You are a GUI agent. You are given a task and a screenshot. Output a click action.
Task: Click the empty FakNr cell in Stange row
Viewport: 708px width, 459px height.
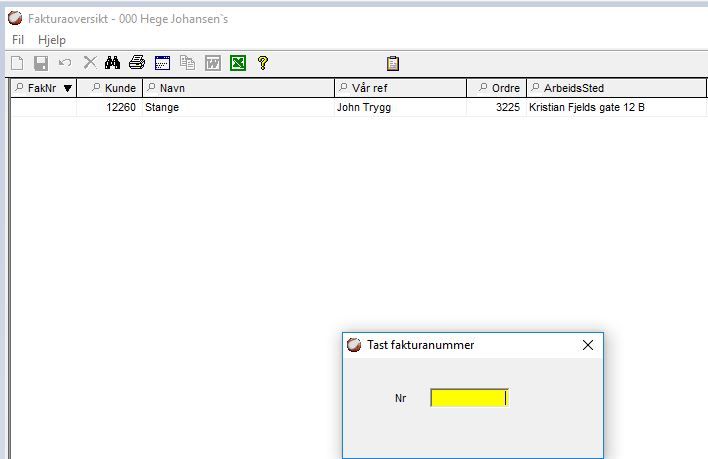44,107
